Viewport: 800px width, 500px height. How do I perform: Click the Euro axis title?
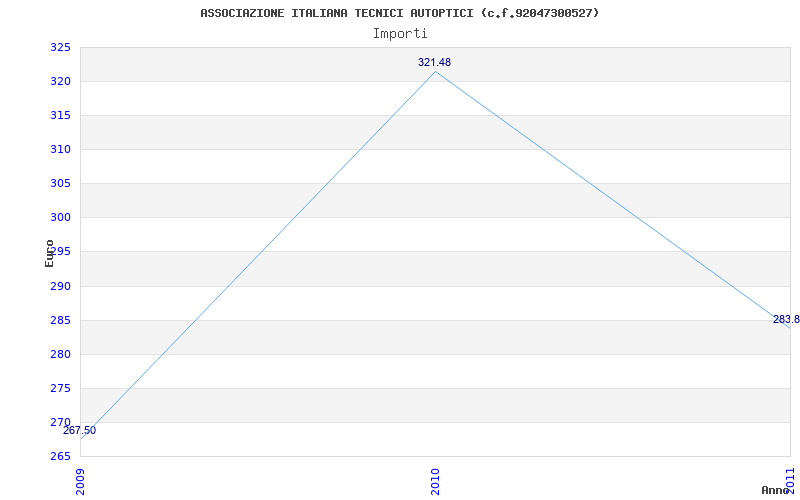coord(49,254)
